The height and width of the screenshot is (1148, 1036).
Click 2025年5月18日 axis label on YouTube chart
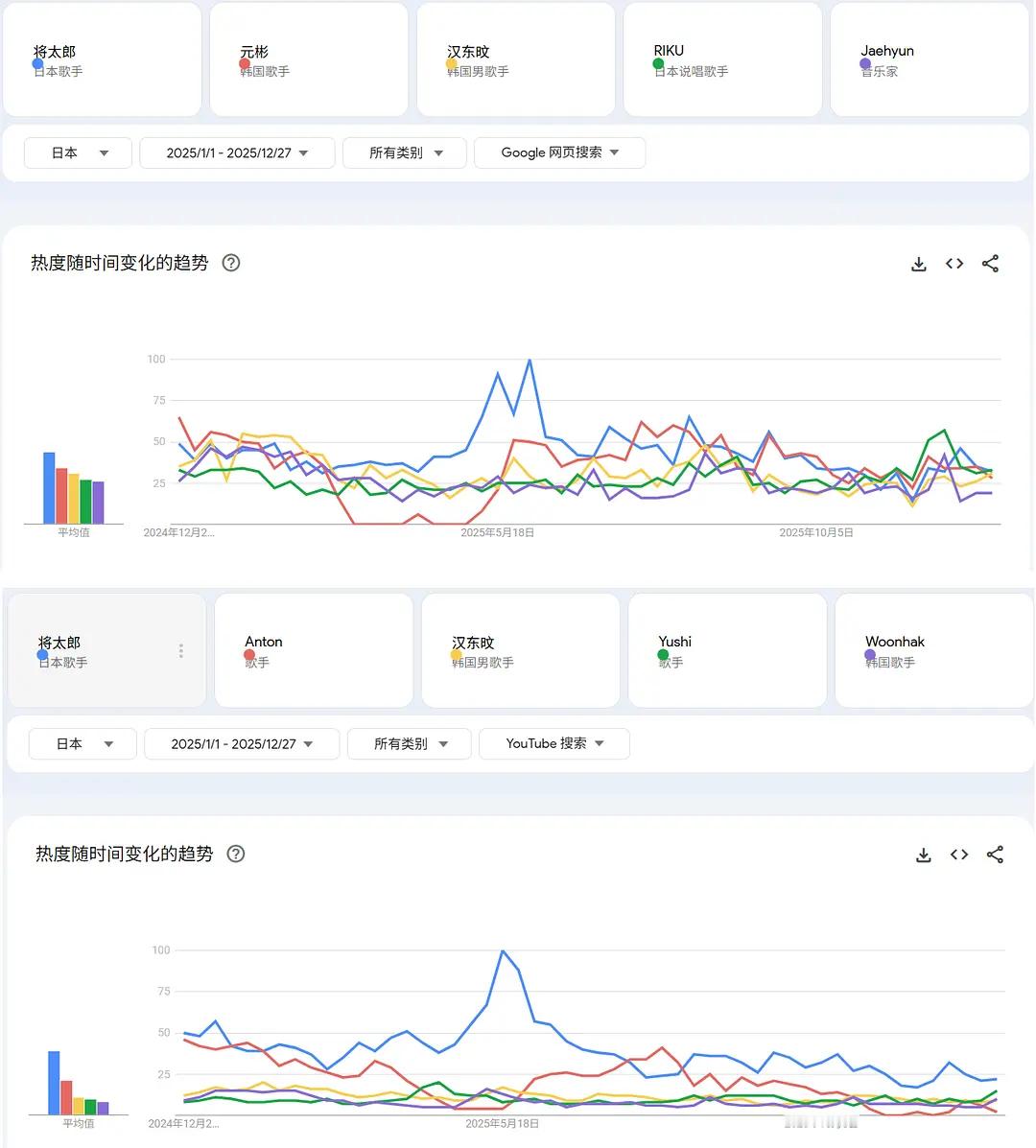point(503,1123)
